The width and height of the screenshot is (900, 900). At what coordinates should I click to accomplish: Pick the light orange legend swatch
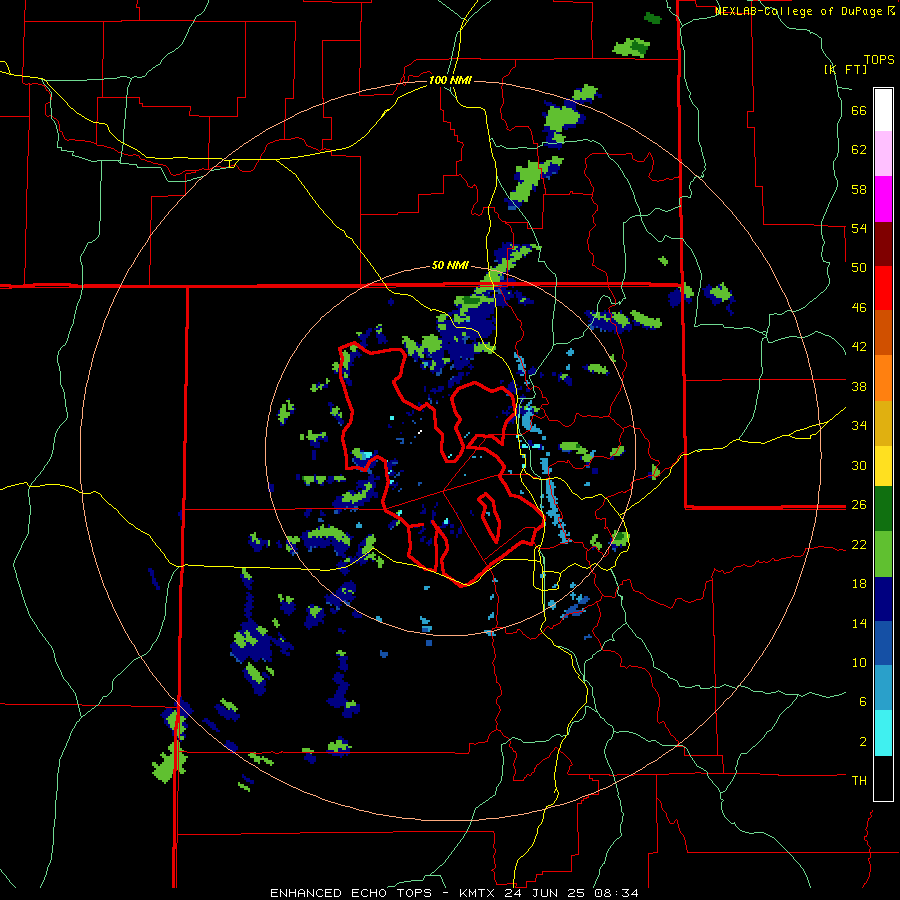[883, 378]
